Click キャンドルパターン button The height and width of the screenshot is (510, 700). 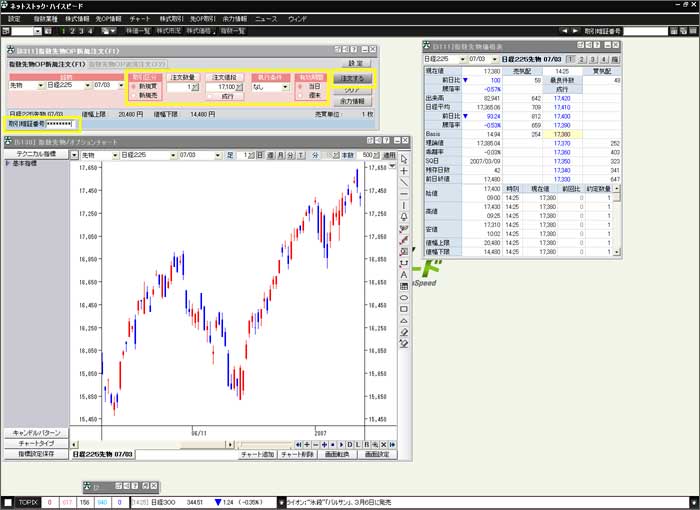point(36,433)
